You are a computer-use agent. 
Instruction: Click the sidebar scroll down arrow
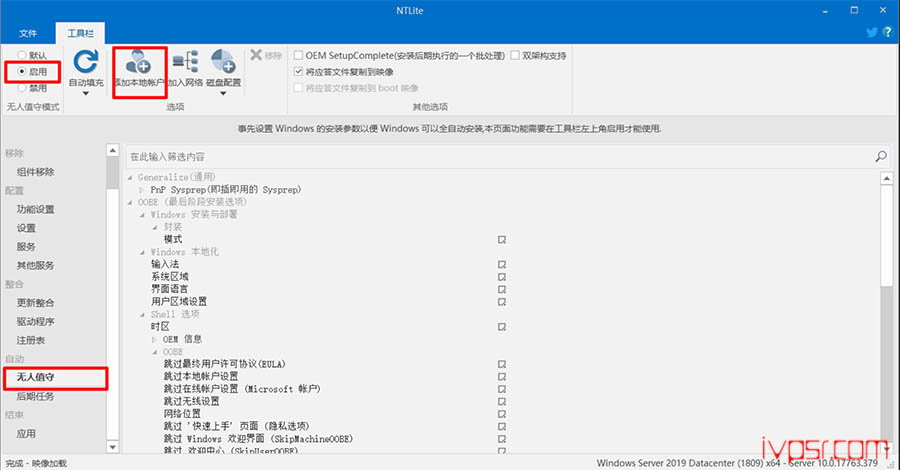[x=112, y=446]
